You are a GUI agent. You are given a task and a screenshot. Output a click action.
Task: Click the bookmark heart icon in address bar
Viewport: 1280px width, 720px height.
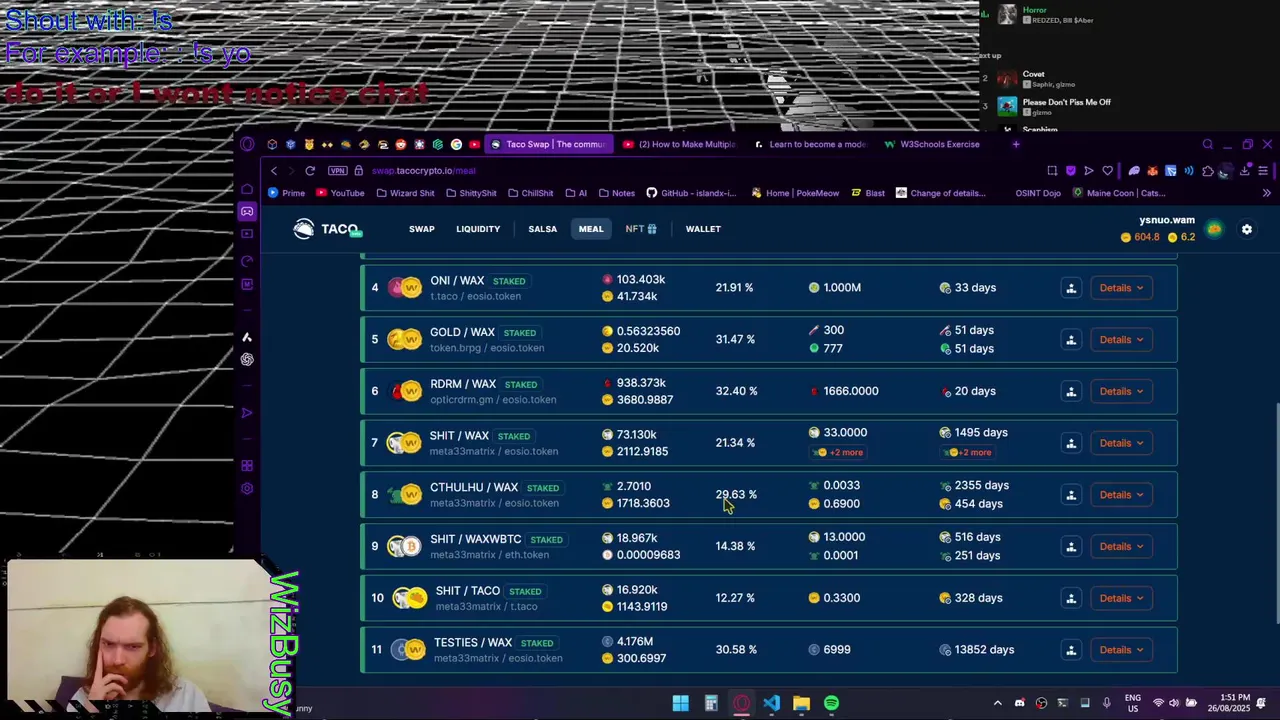tap(1107, 171)
